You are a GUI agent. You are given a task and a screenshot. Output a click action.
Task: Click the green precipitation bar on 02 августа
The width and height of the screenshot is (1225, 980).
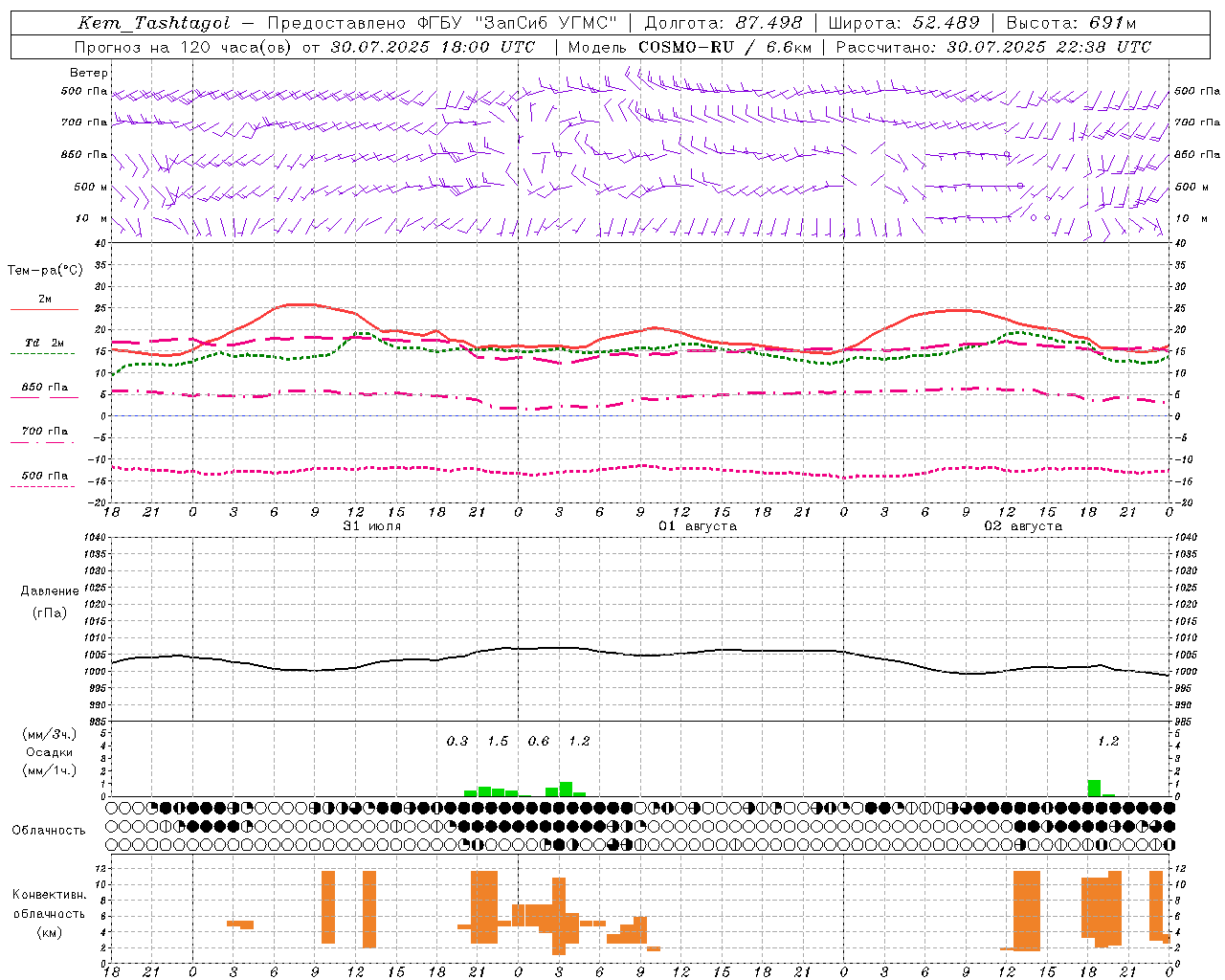tap(1094, 788)
